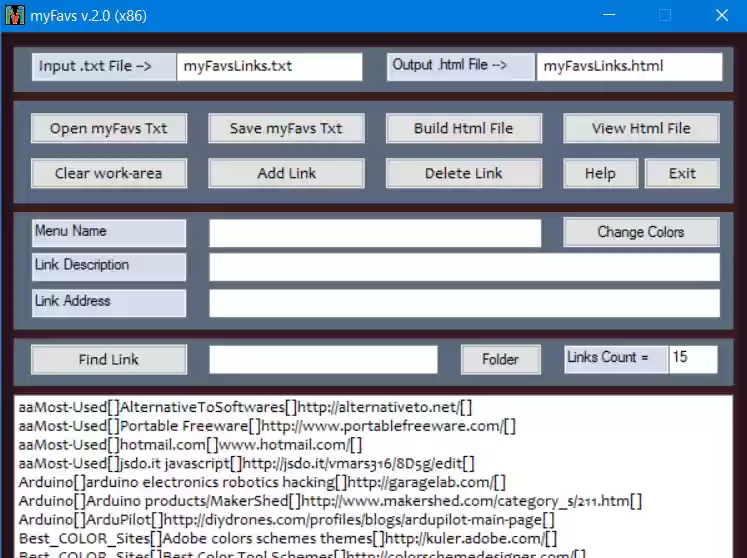The height and width of the screenshot is (558, 747).
Task: Select the Portable Freeware link line
Action: coord(267,426)
